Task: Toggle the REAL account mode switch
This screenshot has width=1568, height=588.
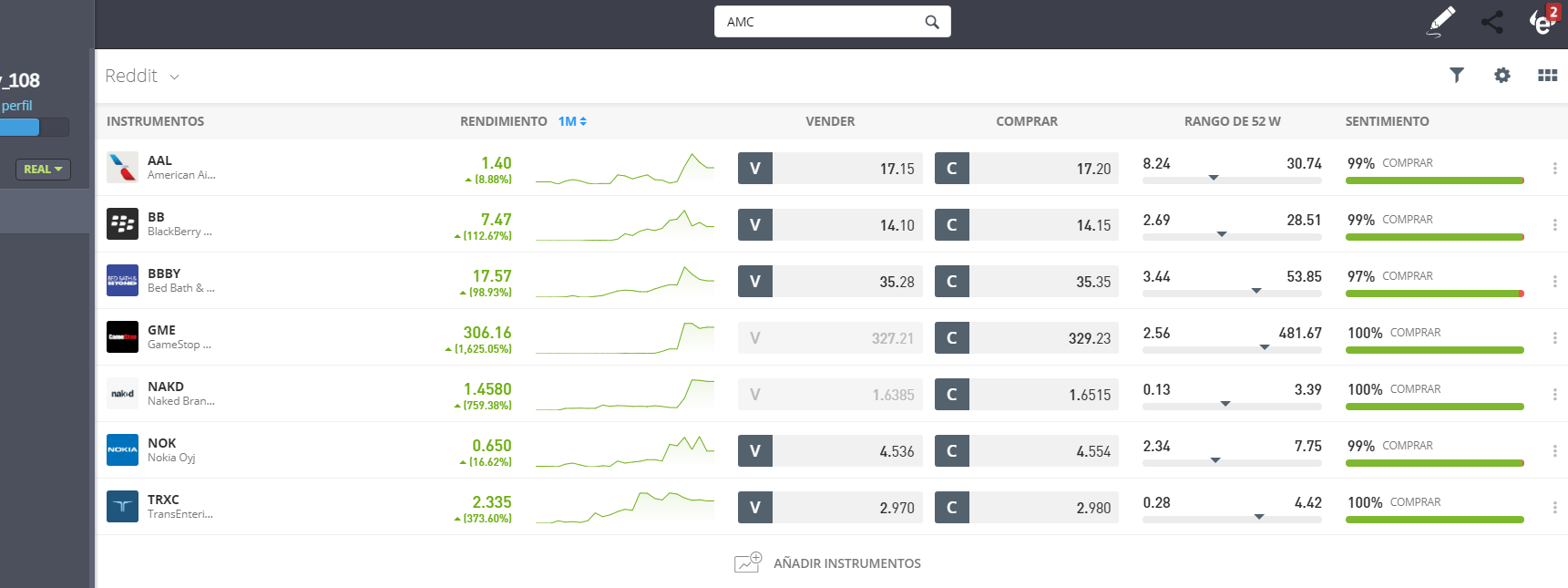Action: pyautogui.click(x=43, y=170)
